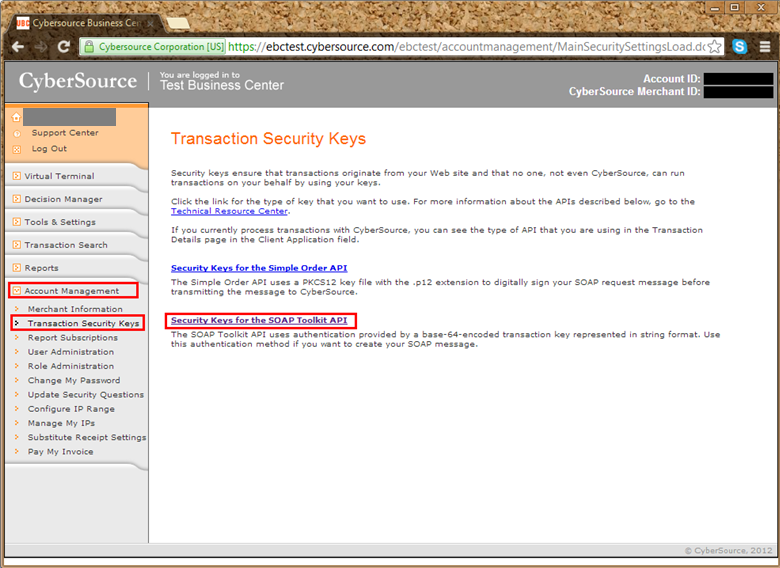Collapse Account Management menu arrow
Image resolution: width=780 pixels, height=568 pixels.
(16, 290)
